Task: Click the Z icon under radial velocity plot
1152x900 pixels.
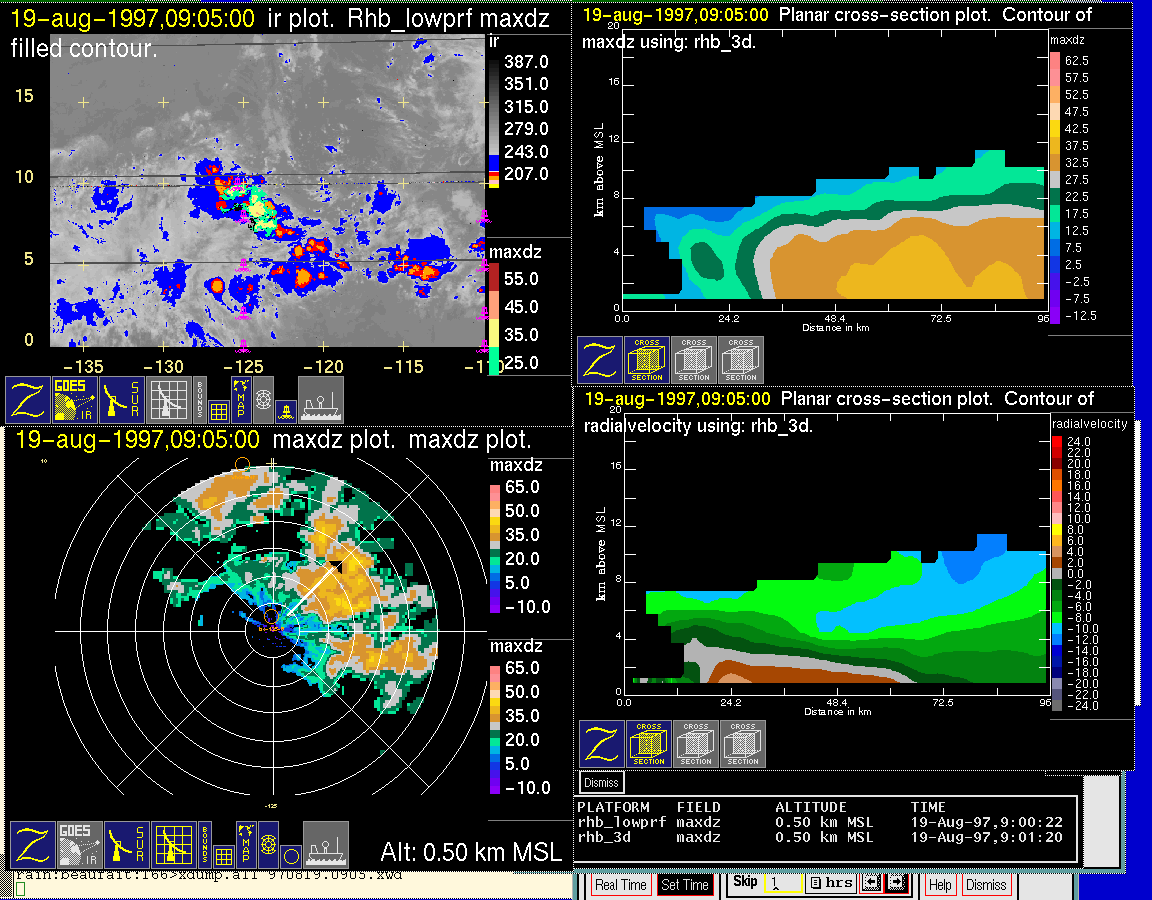Action: [602, 744]
